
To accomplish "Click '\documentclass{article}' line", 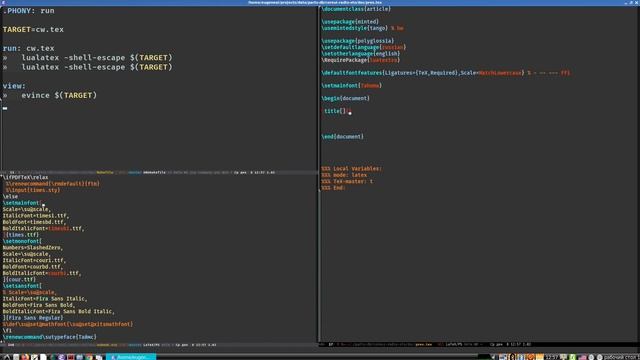I will pyautogui.click(x=356, y=9).
